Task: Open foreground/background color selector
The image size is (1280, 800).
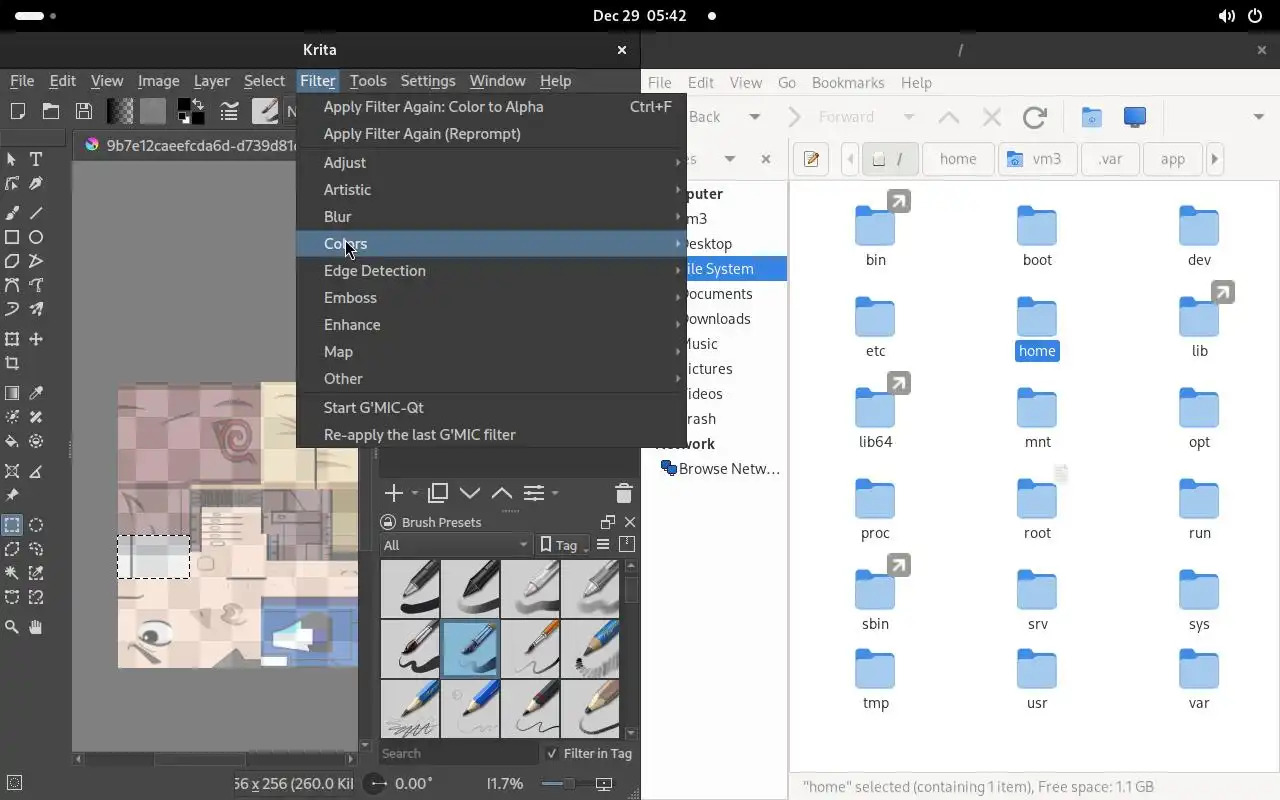Action: click(191, 111)
